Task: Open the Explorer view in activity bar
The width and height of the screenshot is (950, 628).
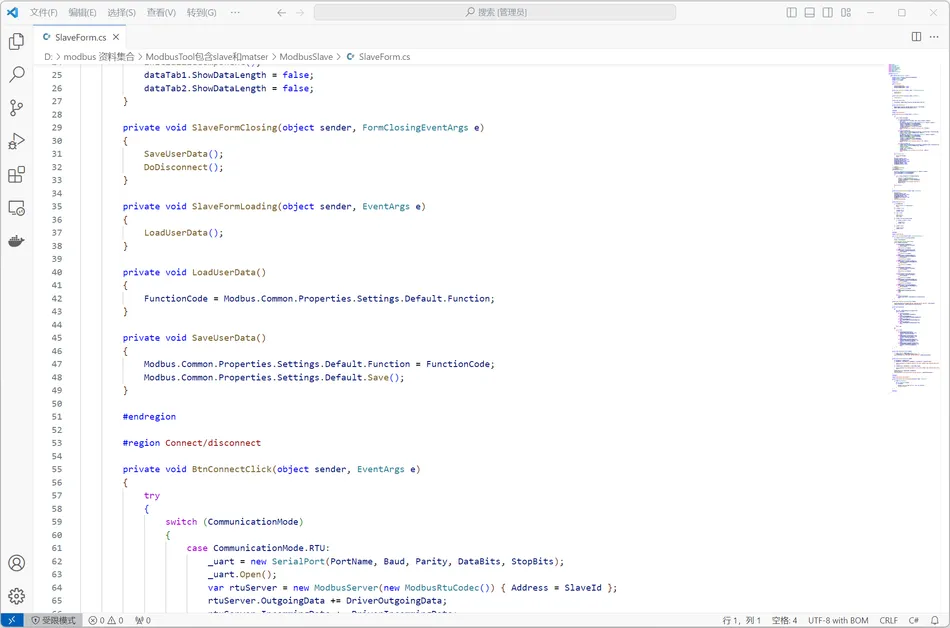Action: (16, 41)
